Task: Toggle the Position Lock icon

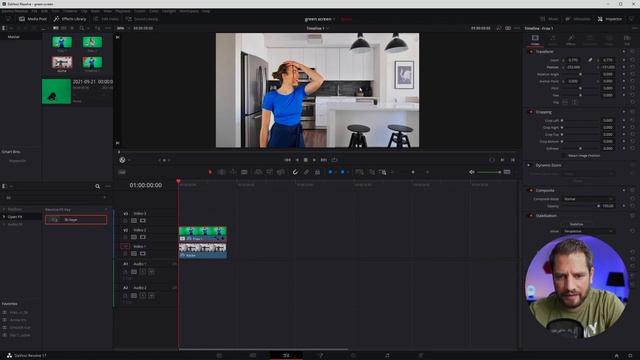Action: tap(317, 172)
